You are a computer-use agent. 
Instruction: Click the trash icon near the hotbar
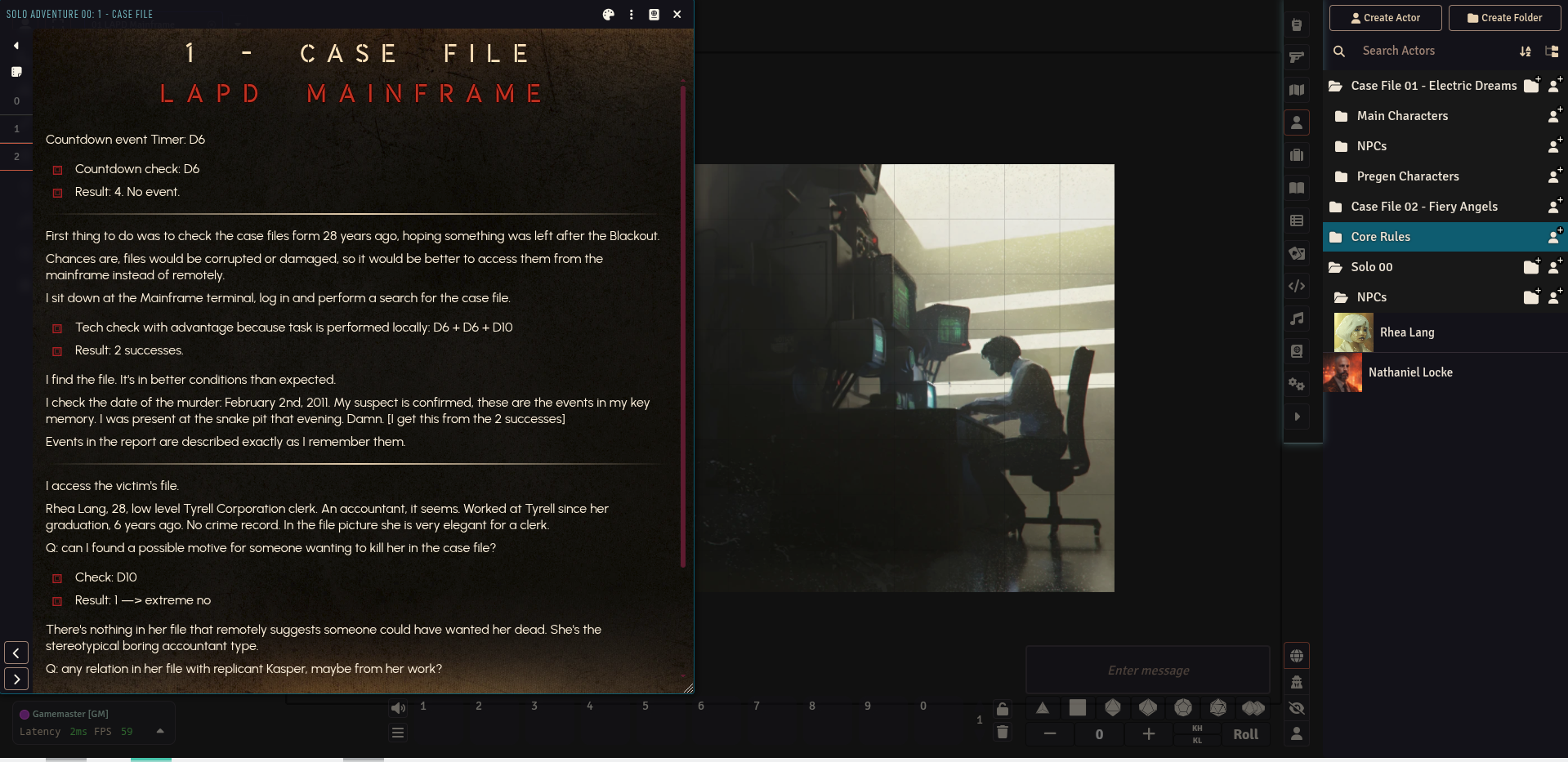pos(1003,732)
